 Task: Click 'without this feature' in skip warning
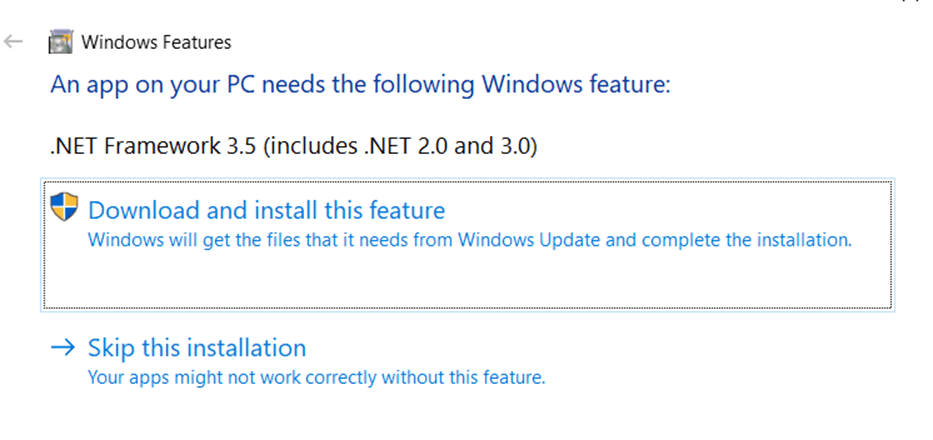464,377
